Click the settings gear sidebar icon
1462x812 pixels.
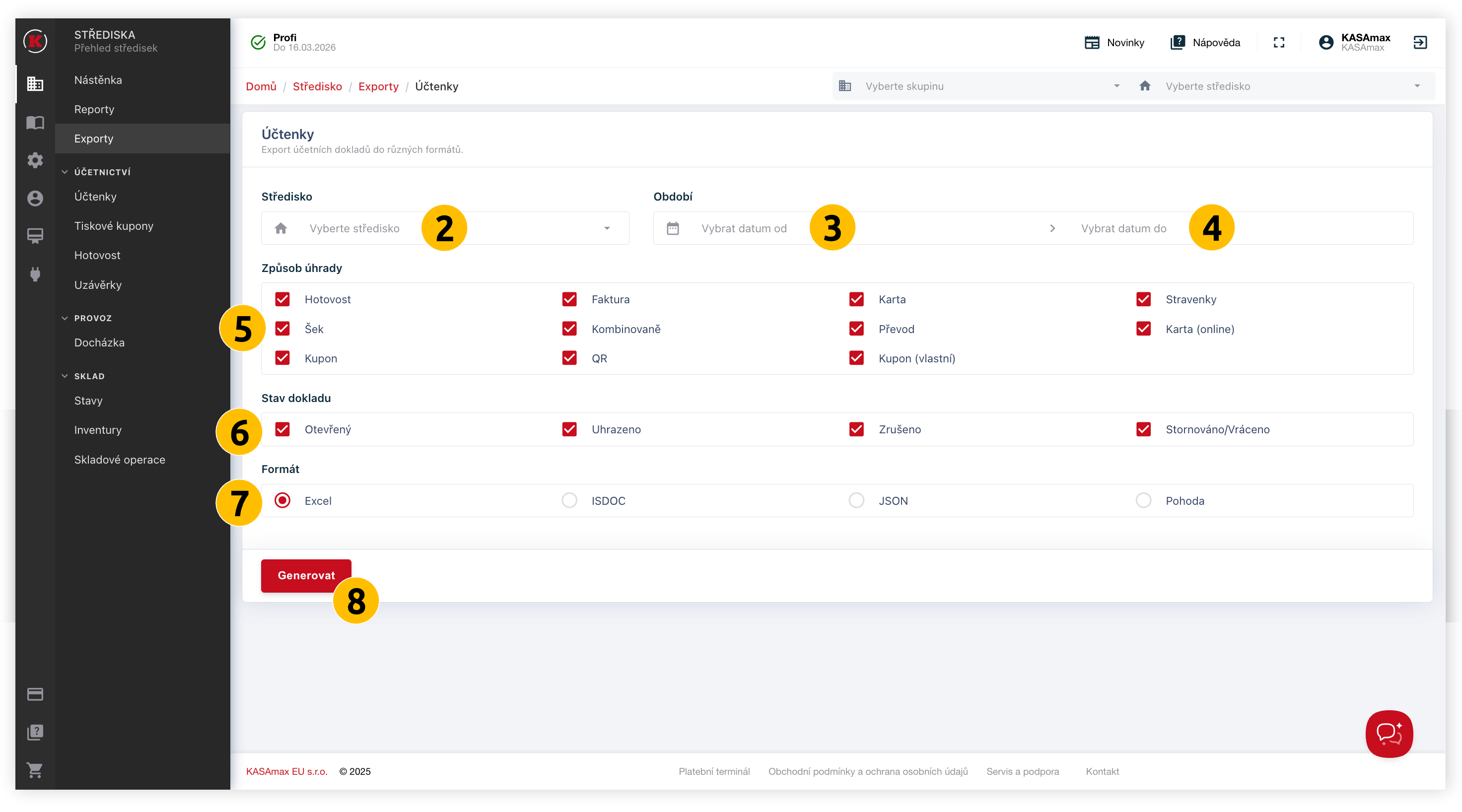click(35, 160)
